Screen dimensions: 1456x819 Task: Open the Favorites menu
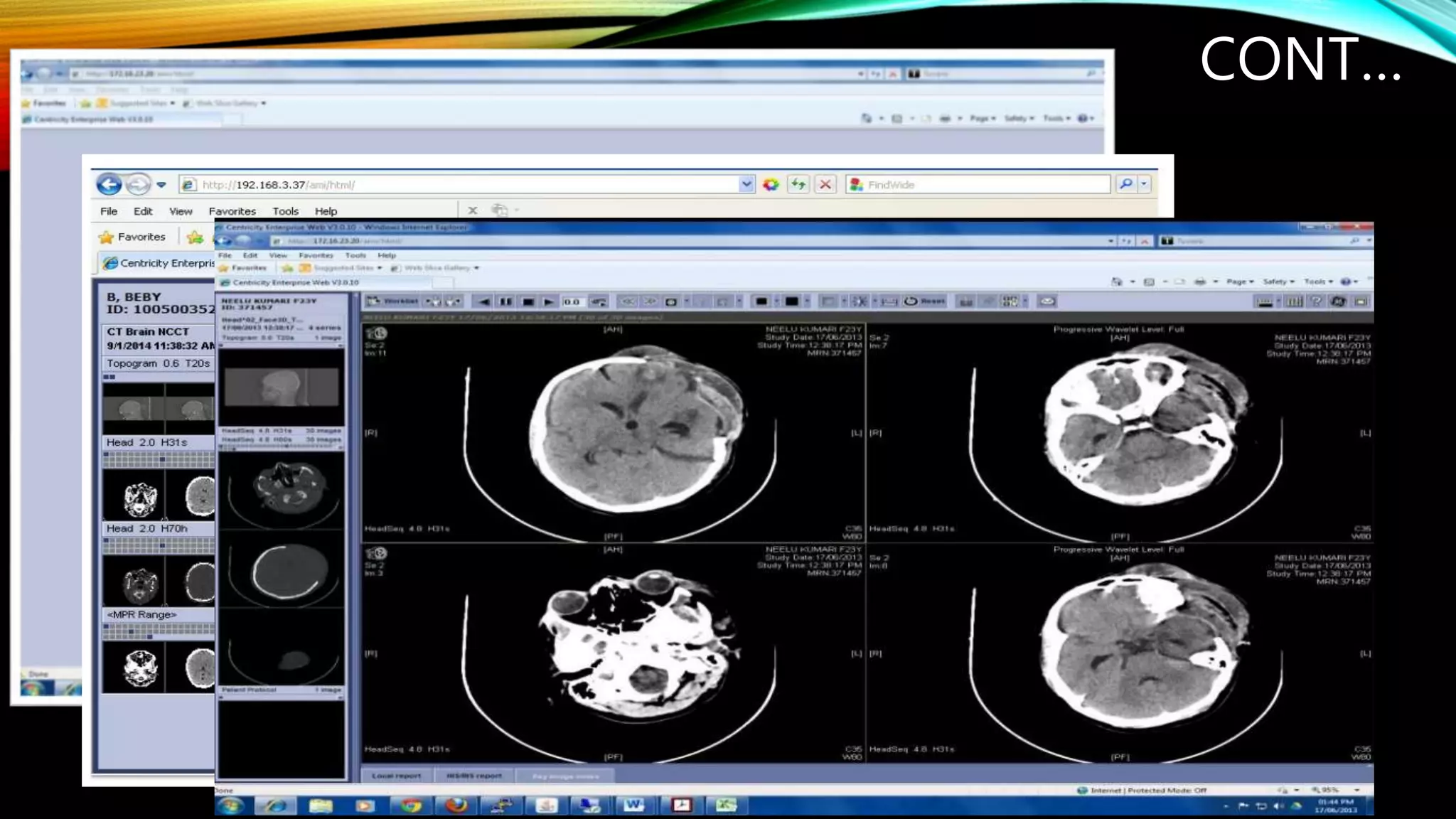(x=232, y=211)
